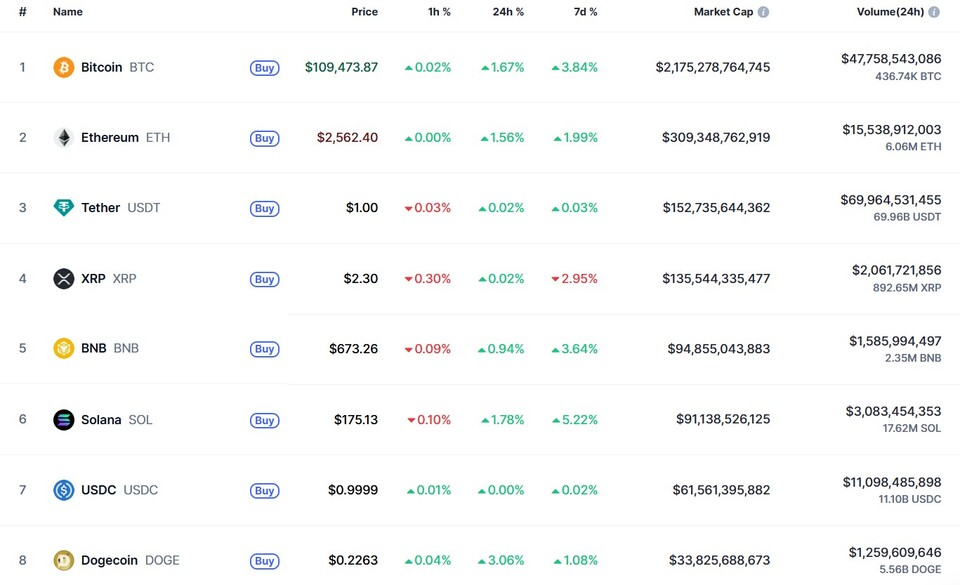Screen dimensions: 960x585
Task: Click the Bitcoin logo icon
Action: pos(64,68)
